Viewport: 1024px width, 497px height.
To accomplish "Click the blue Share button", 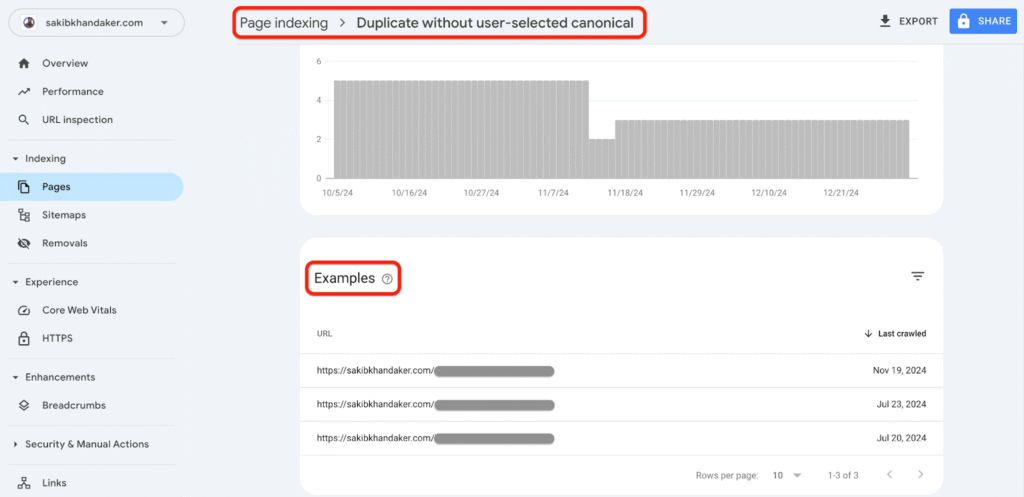I will (982, 21).
